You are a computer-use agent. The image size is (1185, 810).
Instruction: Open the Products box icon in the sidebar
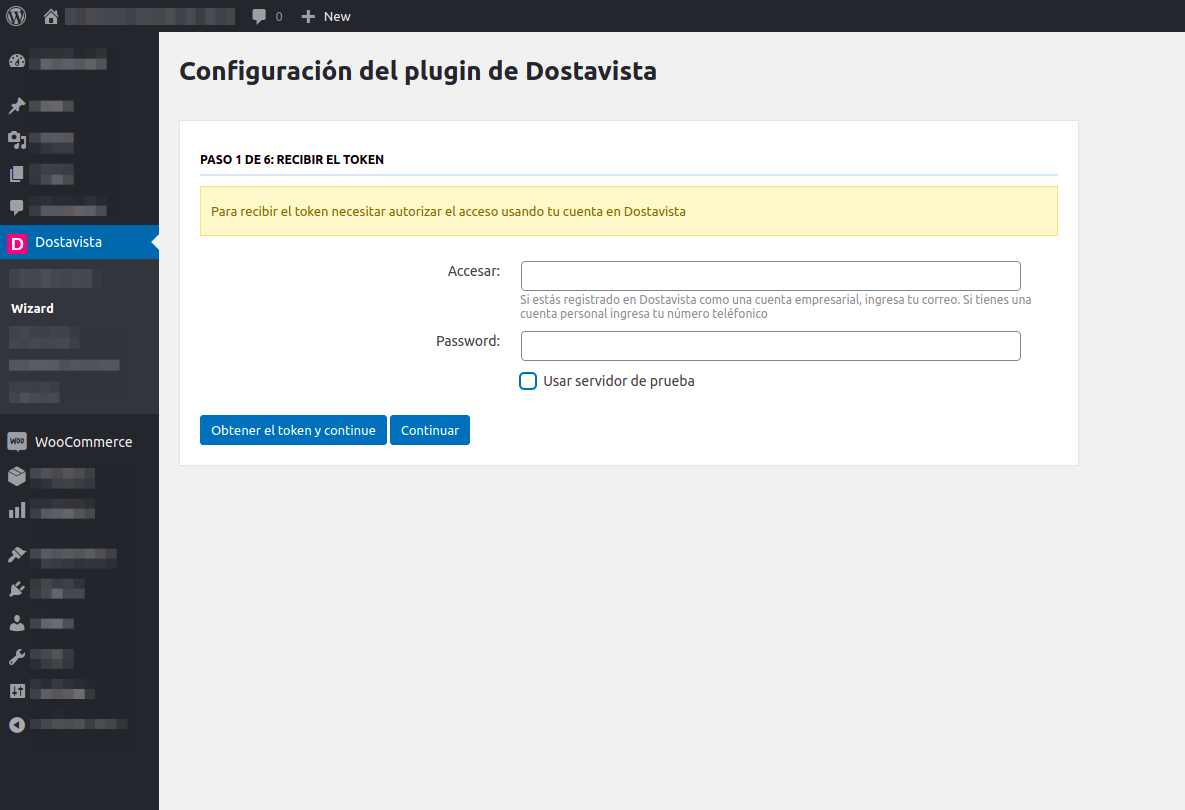(17, 476)
